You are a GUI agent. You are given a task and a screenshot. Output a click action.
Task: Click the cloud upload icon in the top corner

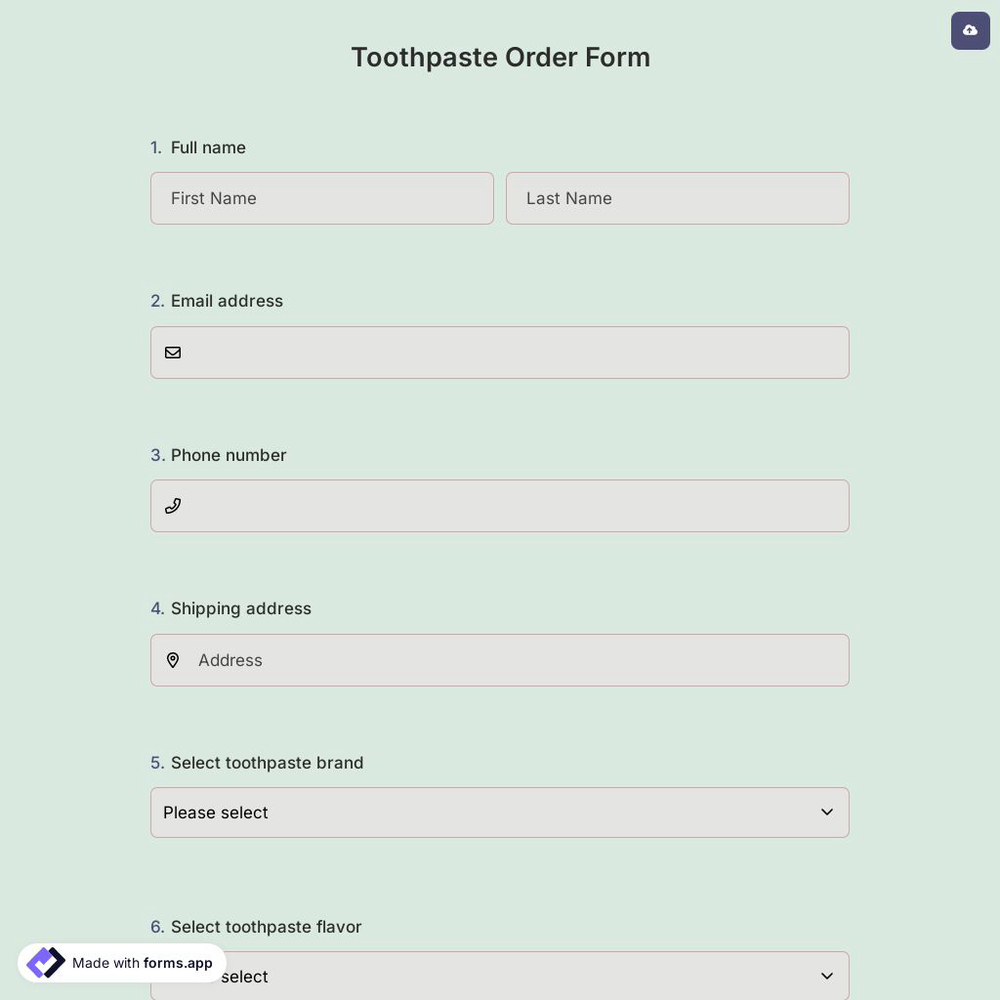[969, 28]
